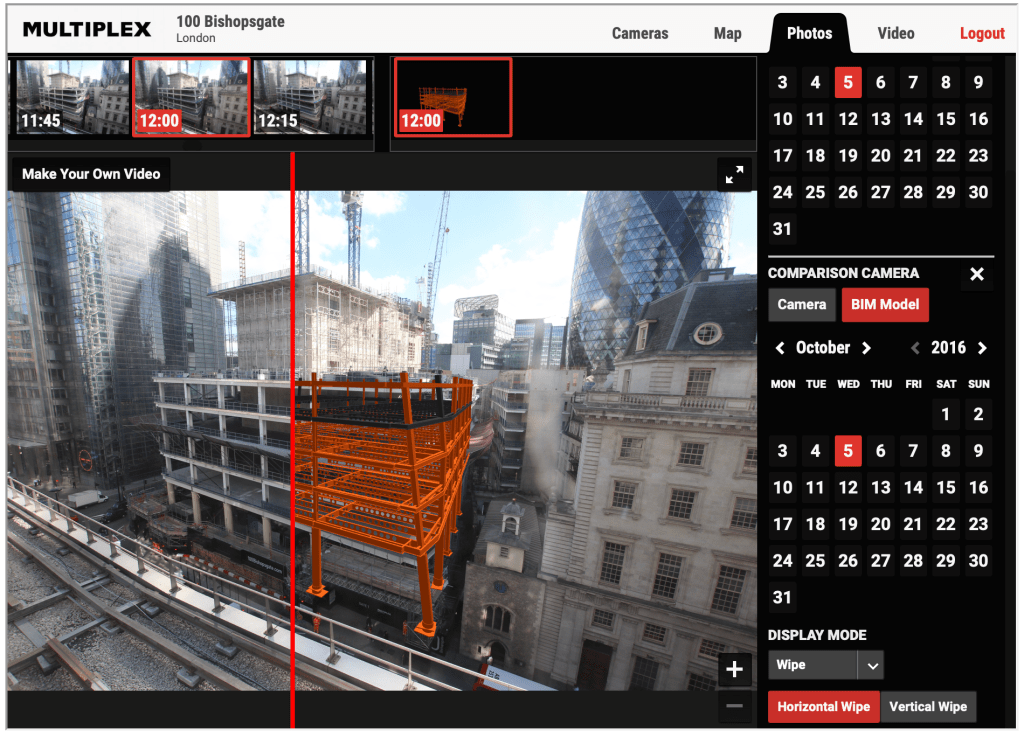Go back to the year before 2016
This screenshot has width=1024, height=737.
[915, 348]
